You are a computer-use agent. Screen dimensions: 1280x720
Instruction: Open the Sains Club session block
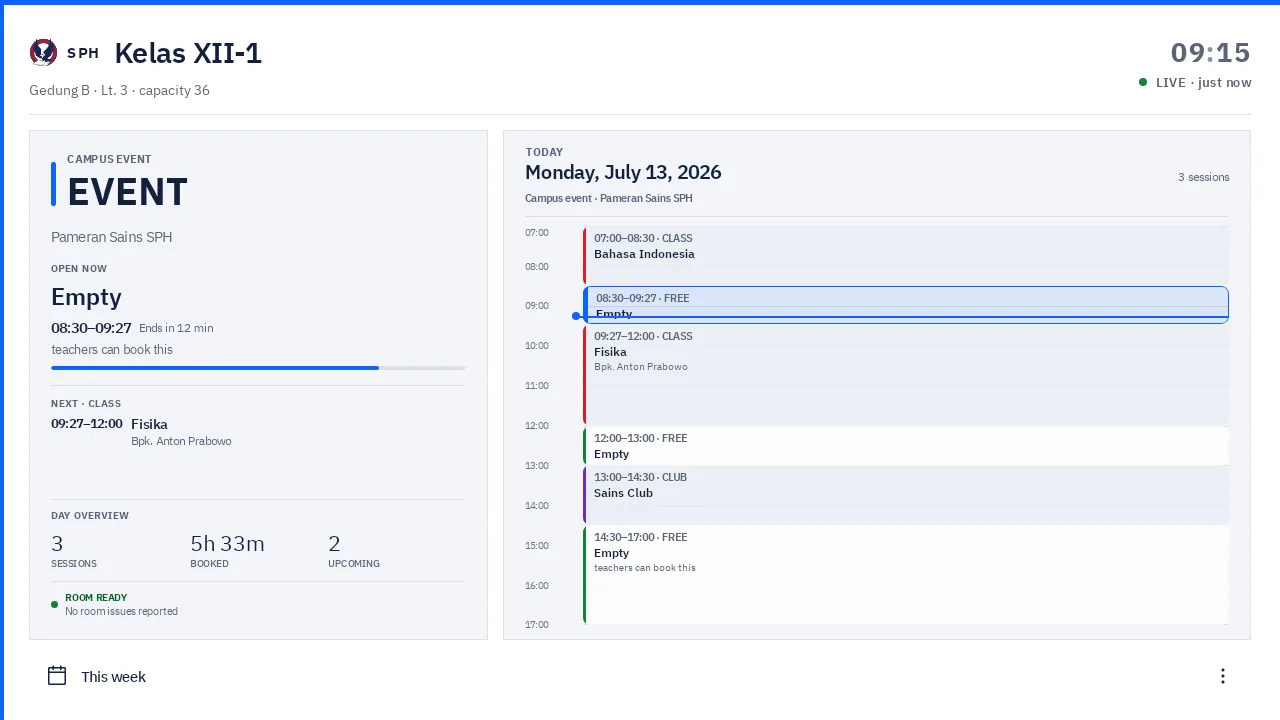[x=906, y=495]
